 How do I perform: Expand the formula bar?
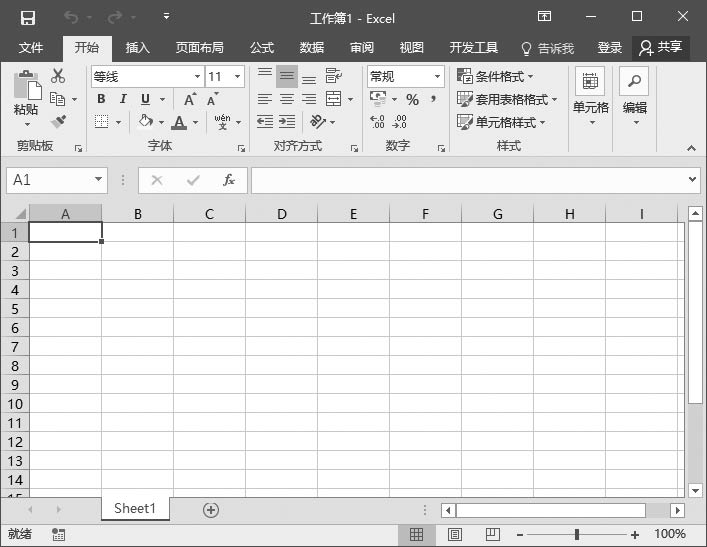693,179
